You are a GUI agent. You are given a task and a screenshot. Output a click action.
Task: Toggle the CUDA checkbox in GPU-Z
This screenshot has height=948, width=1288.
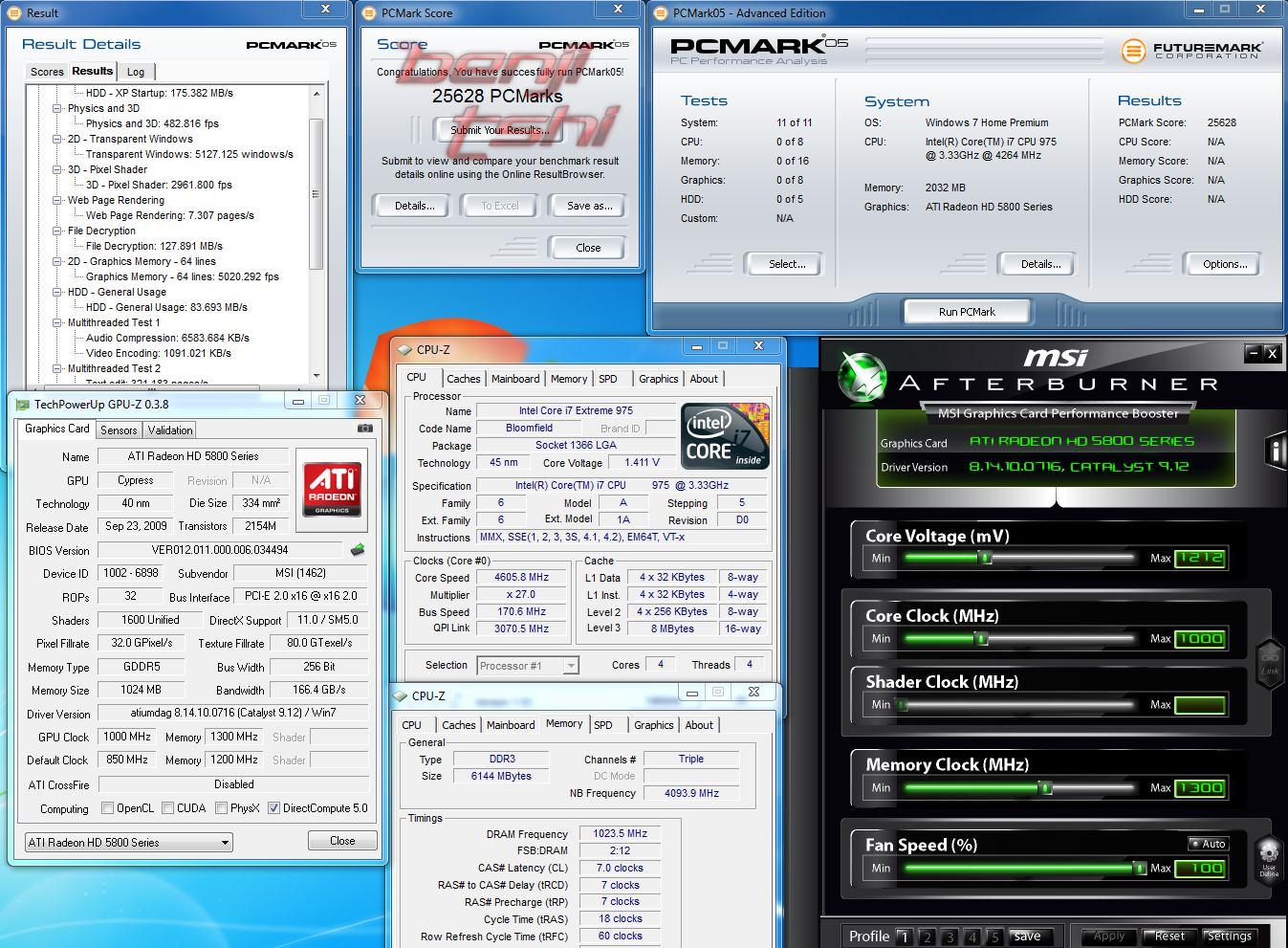(x=167, y=808)
